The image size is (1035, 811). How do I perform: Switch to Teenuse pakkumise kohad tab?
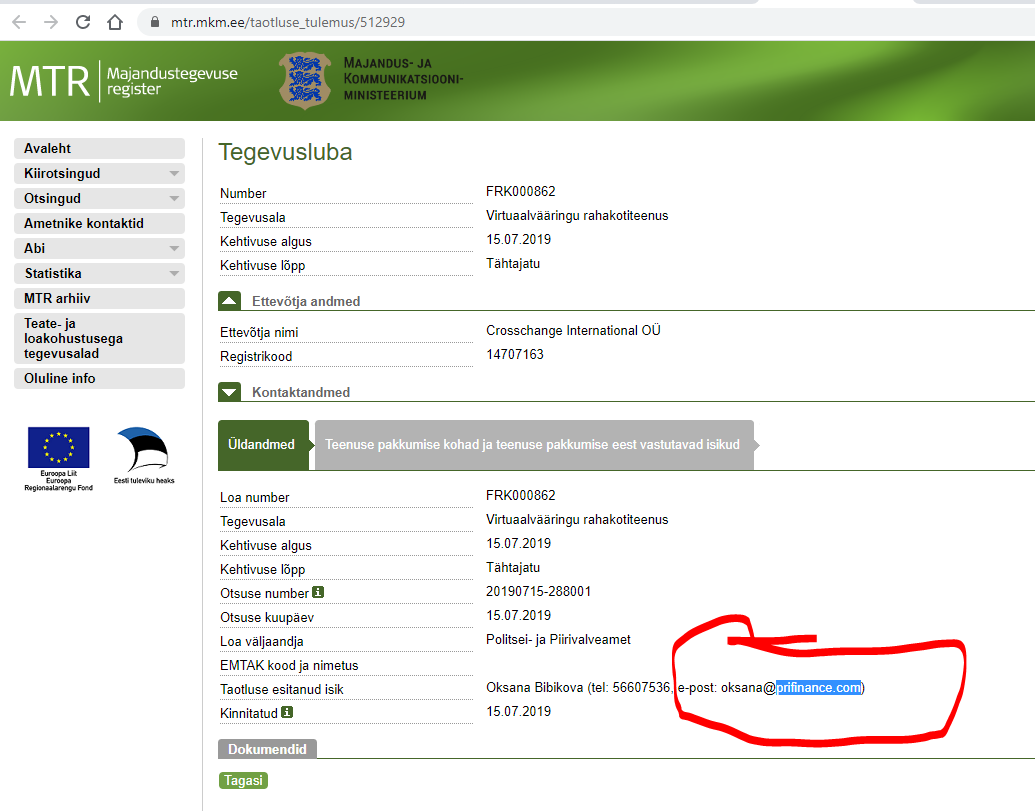[532, 444]
